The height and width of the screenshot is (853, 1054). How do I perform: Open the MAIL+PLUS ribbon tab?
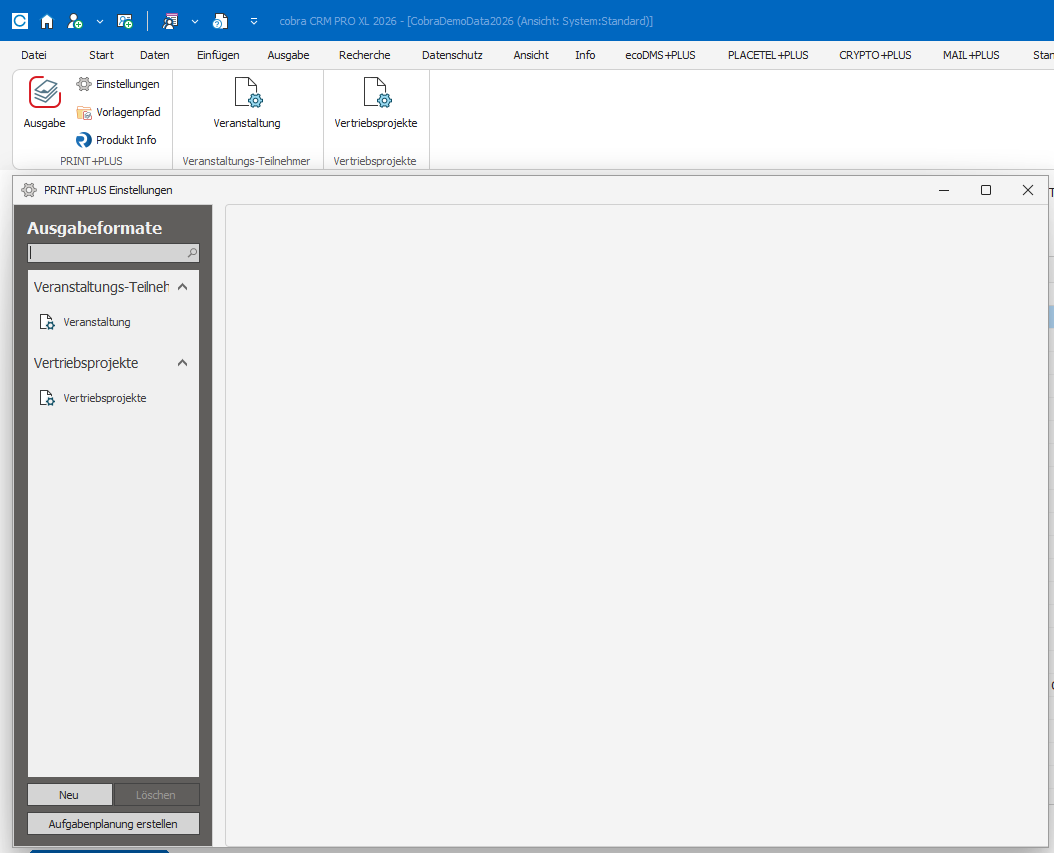(x=971, y=55)
